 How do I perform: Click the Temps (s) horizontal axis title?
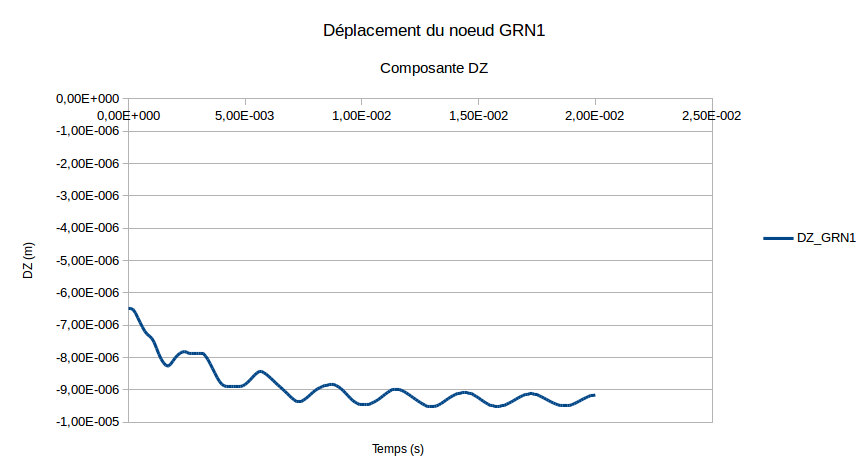(398, 450)
